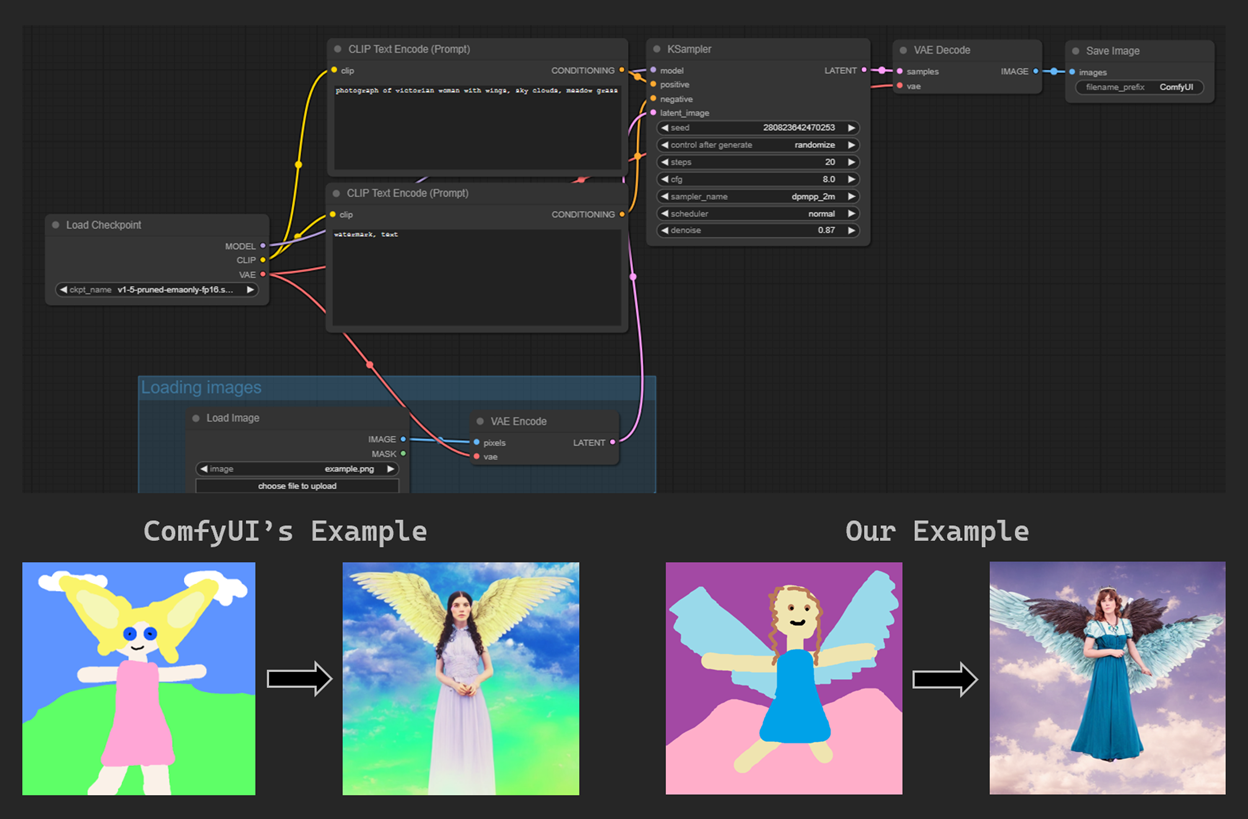Click the IMAGE output port on VAE Decode
Screen dimensions: 1248x819
tap(1036, 71)
